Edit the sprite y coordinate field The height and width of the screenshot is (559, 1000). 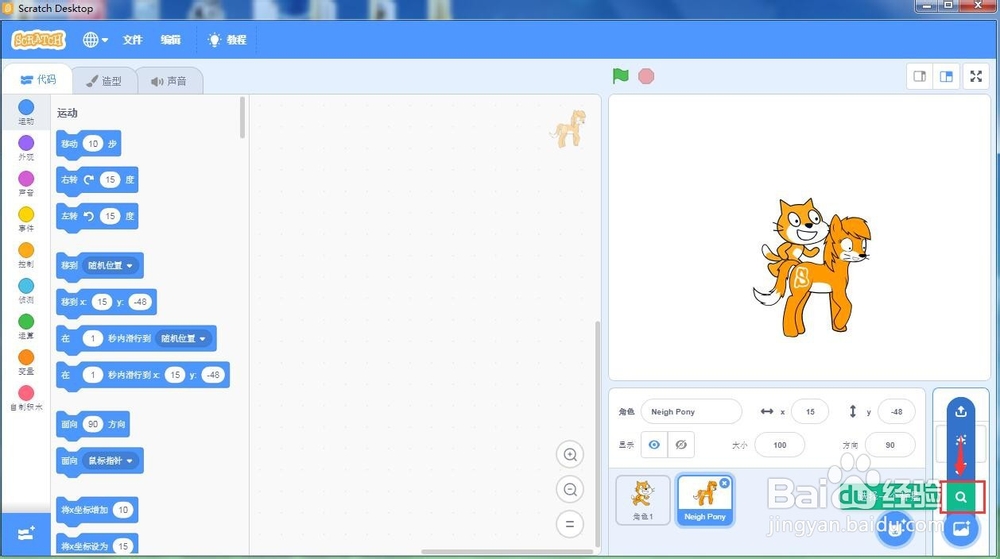point(897,412)
